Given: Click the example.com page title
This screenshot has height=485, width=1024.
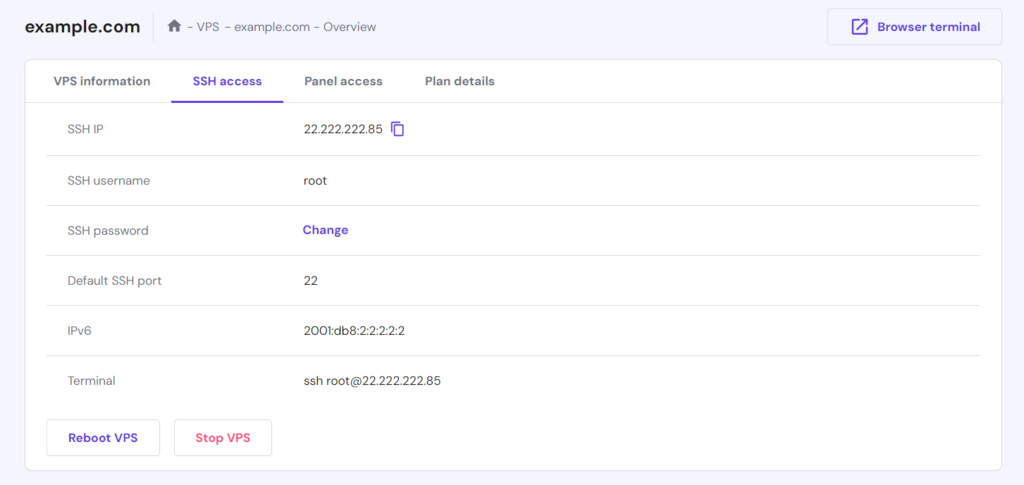Looking at the screenshot, I should click(82, 27).
